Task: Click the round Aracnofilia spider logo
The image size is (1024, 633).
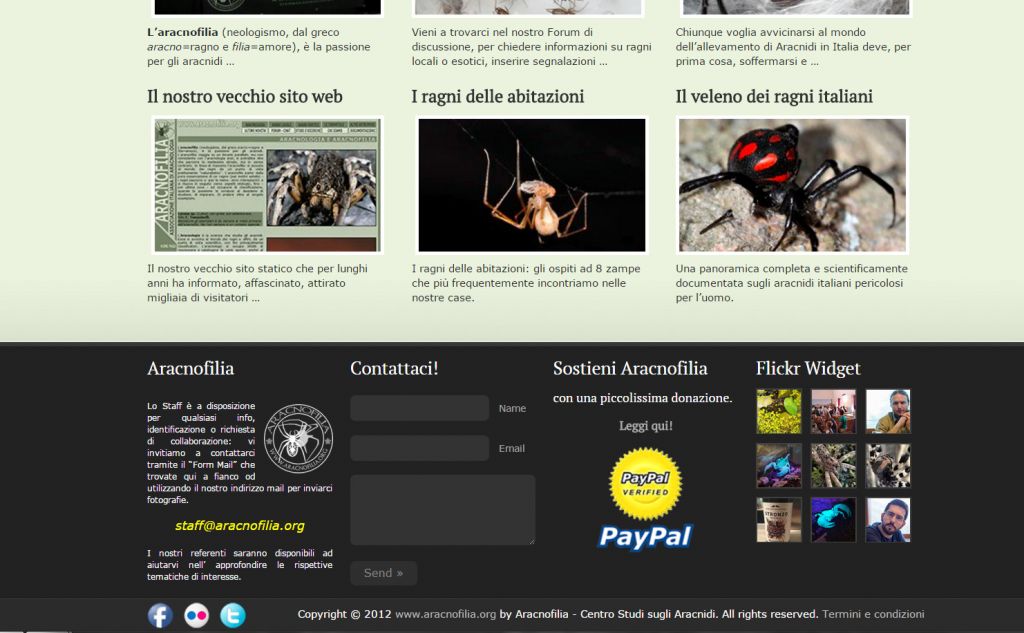Action: [x=298, y=437]
